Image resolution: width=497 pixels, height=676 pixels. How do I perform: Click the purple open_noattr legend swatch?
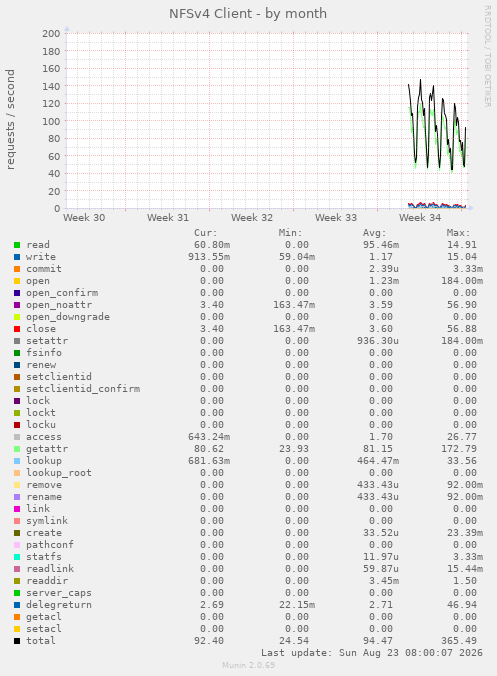coord(17,305)
